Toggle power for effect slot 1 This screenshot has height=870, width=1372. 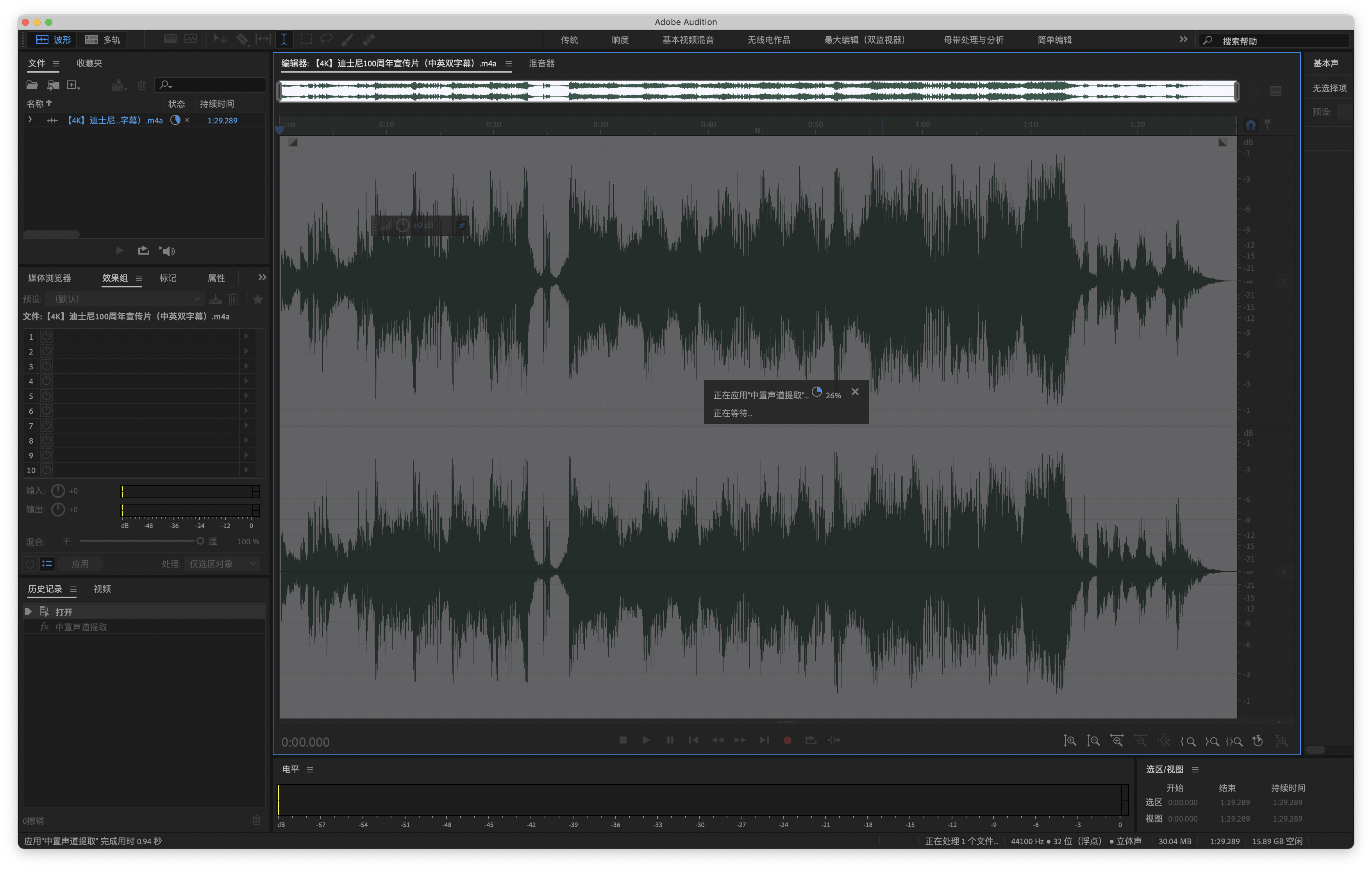47,337
